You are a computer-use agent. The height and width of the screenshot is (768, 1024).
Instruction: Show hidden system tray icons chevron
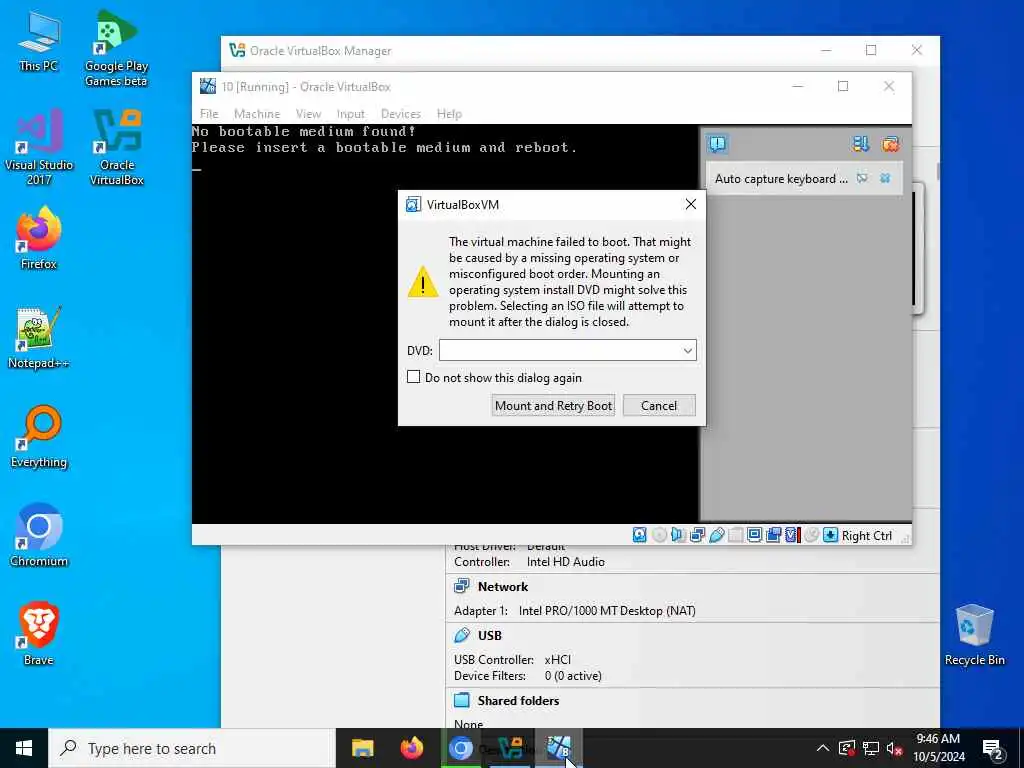click(x=823, y=748)
